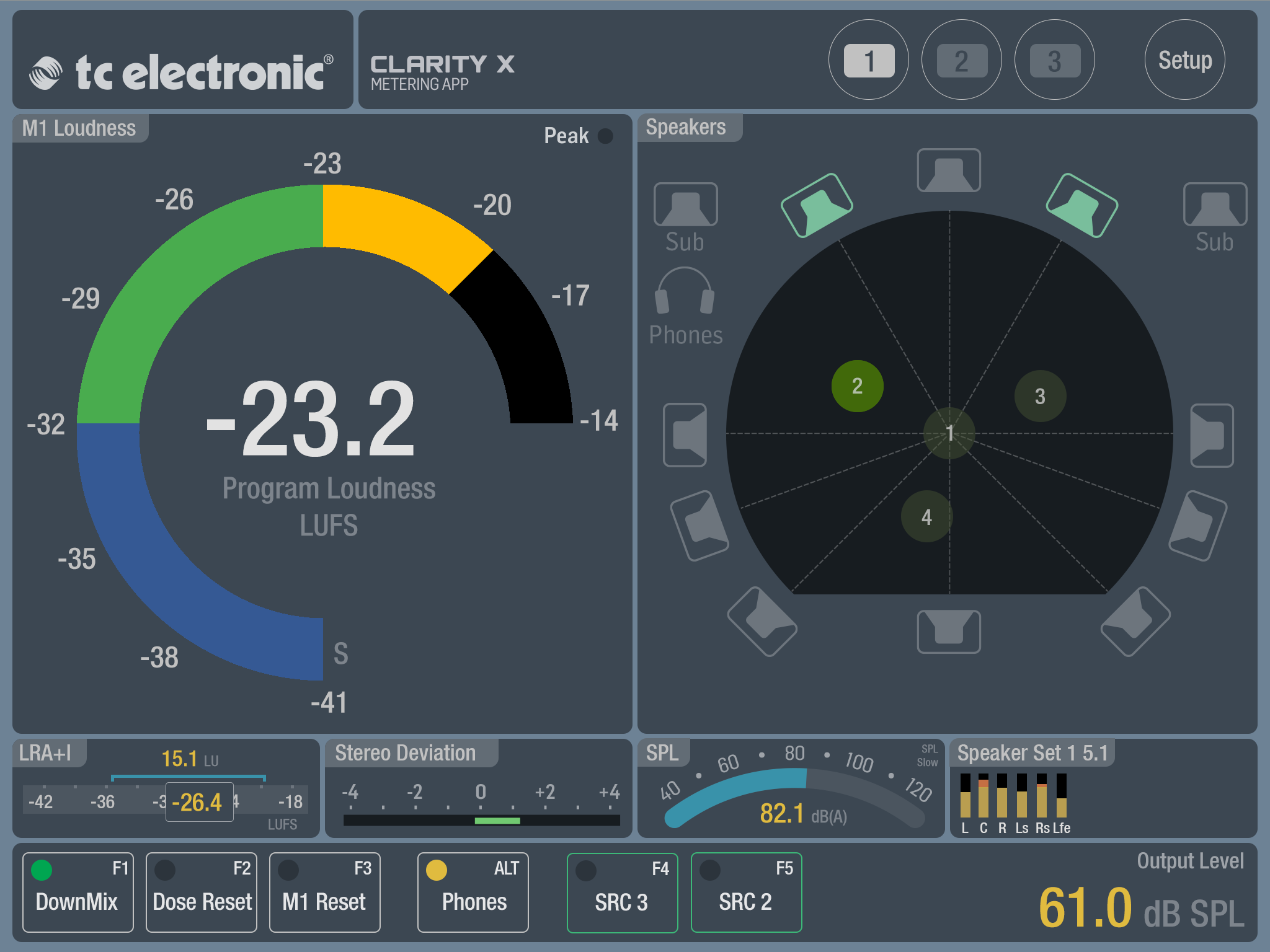Select the rear right speaker icon
The height and width of the screenshot is (952, 1270).
point(1135,622)
